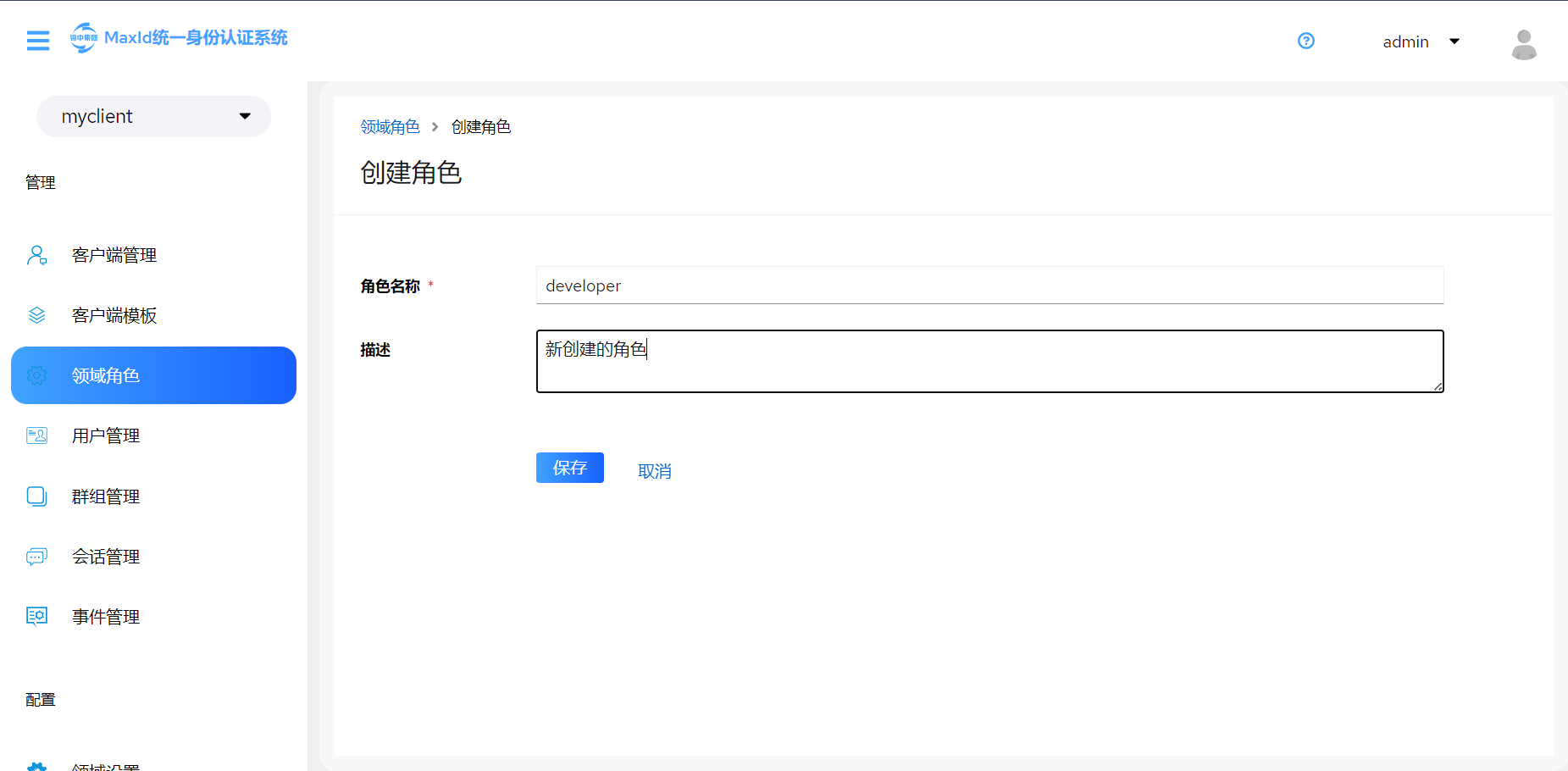This screenshot has height=771, width=1568.
Task: Go to 领域角色 breadcrumb link
Action: click(390, 127)
